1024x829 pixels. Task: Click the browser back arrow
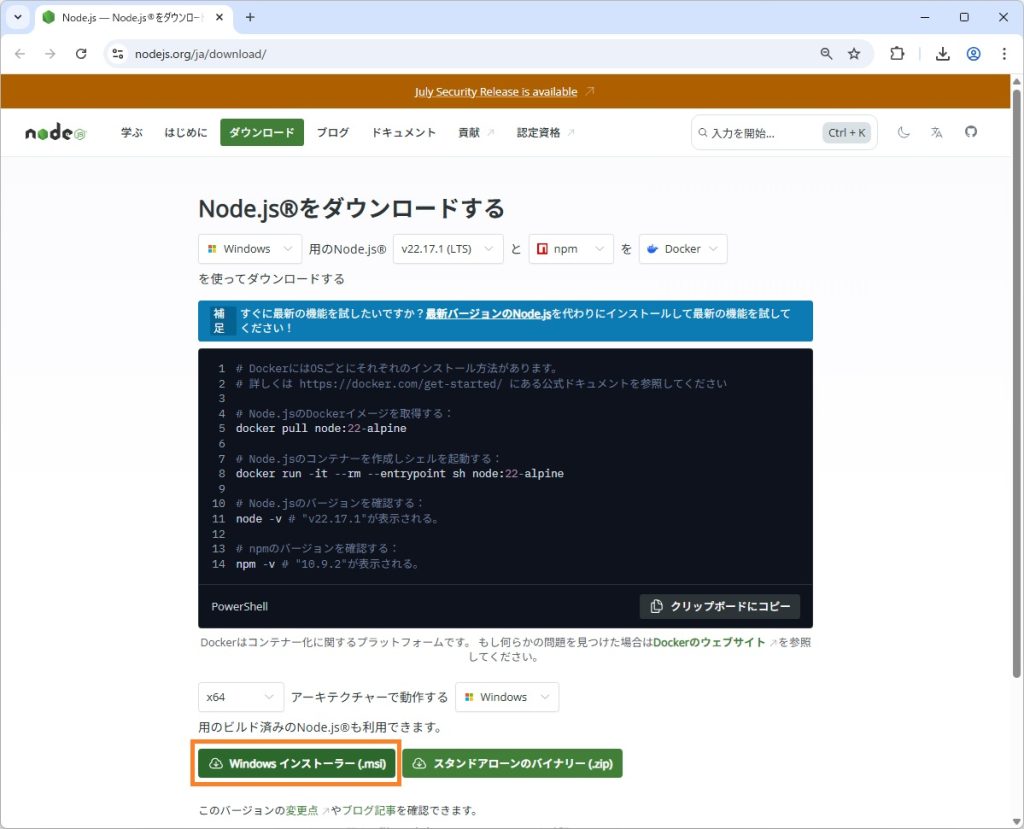click(x=20, y=54)
